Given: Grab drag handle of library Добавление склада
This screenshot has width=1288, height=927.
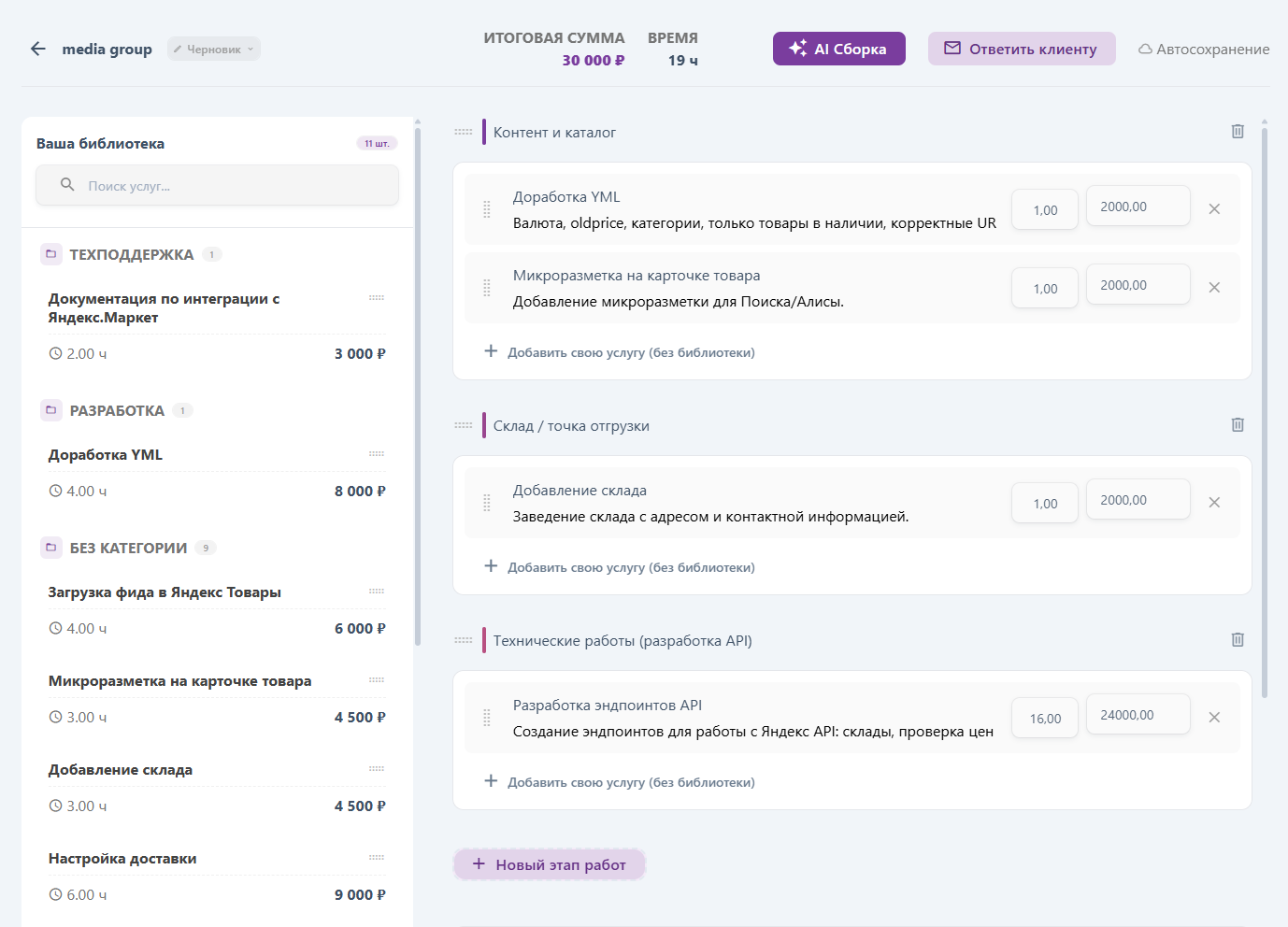Looking at the screenshot, I should point(377,769).
